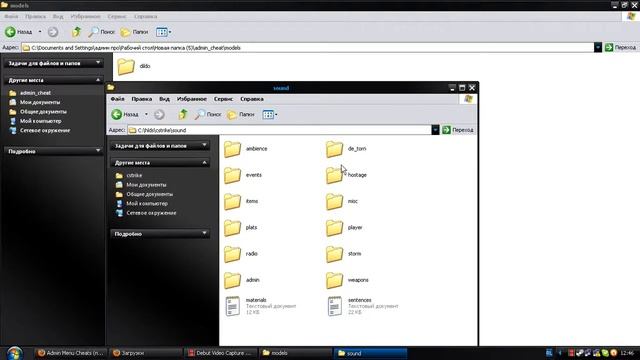Screen dimensions: 640x360
Task: Open Мой компьютер in sound window sidebar
Action: click(x=142, y=204)
